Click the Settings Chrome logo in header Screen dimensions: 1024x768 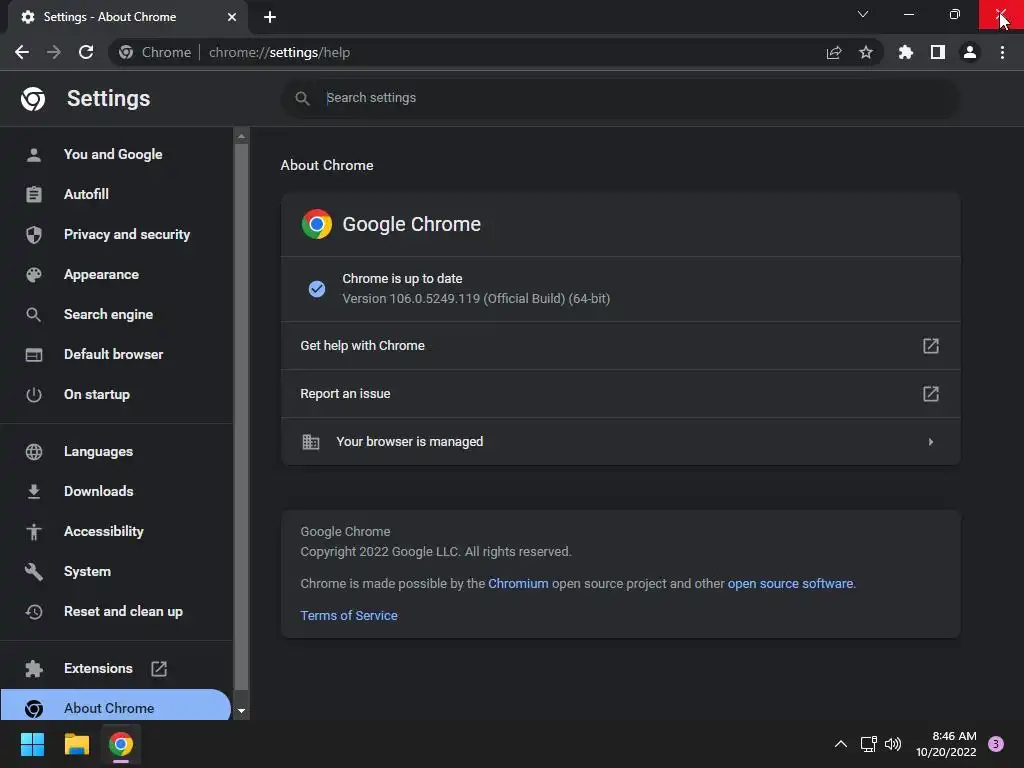33,99
